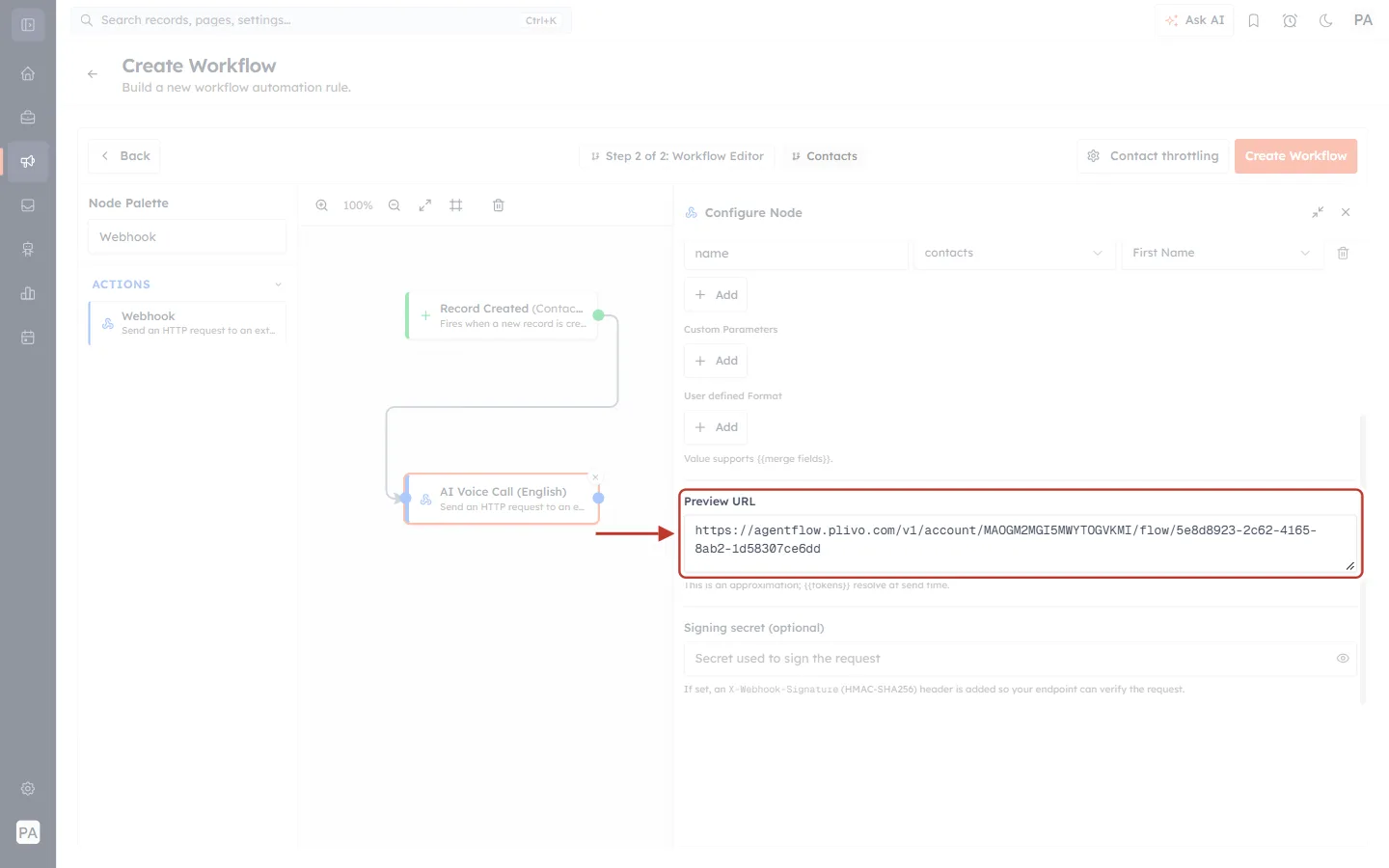
Task: Fit the canvas to view
Action: (x=425, y=205)
